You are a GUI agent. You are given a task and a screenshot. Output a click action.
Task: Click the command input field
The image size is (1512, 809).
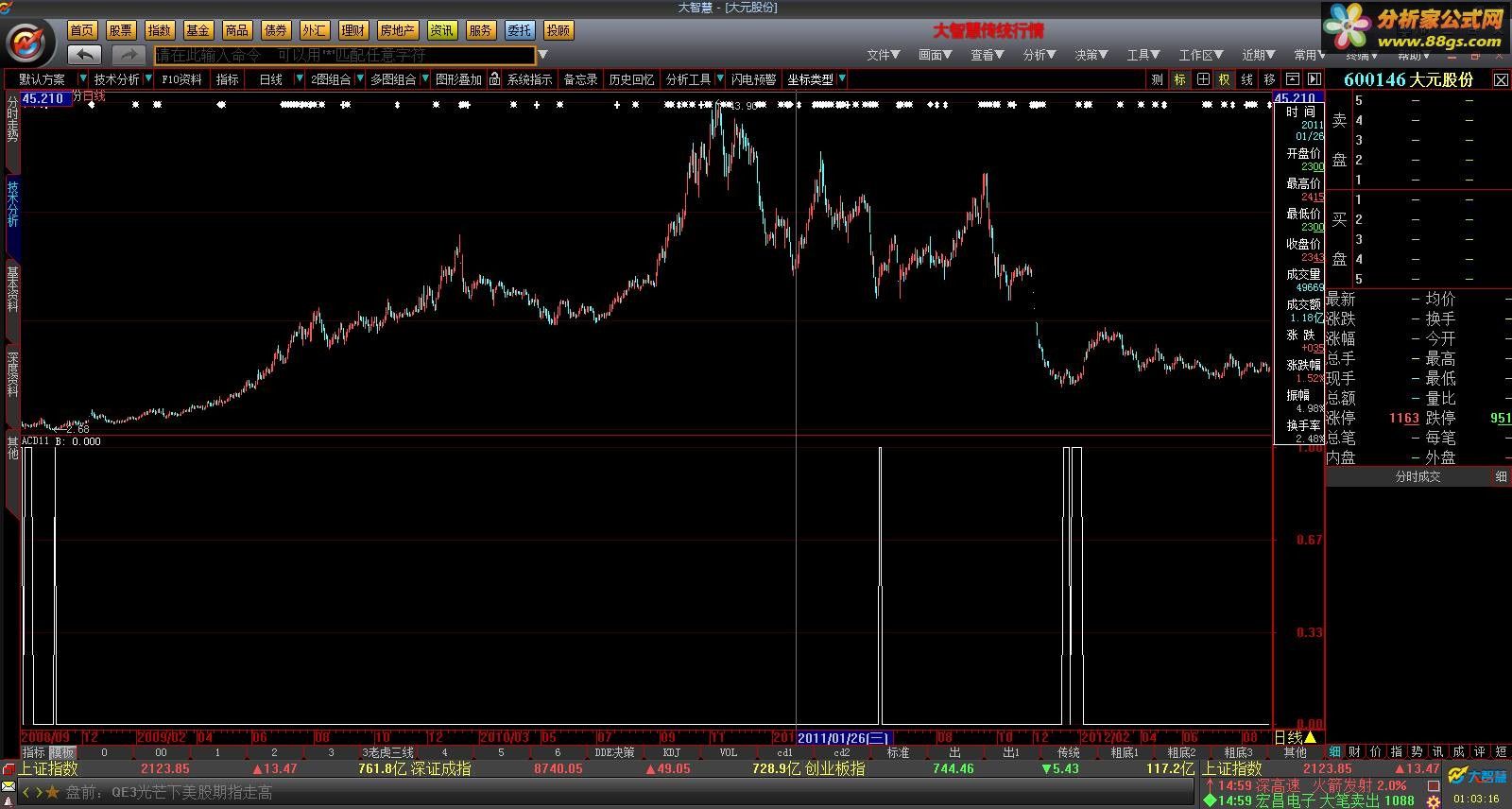[344, 55]
